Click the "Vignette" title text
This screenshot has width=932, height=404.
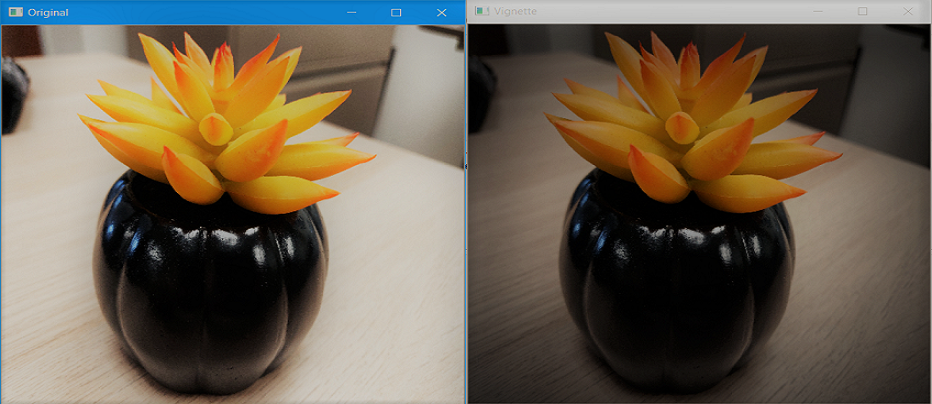(515, 11)
